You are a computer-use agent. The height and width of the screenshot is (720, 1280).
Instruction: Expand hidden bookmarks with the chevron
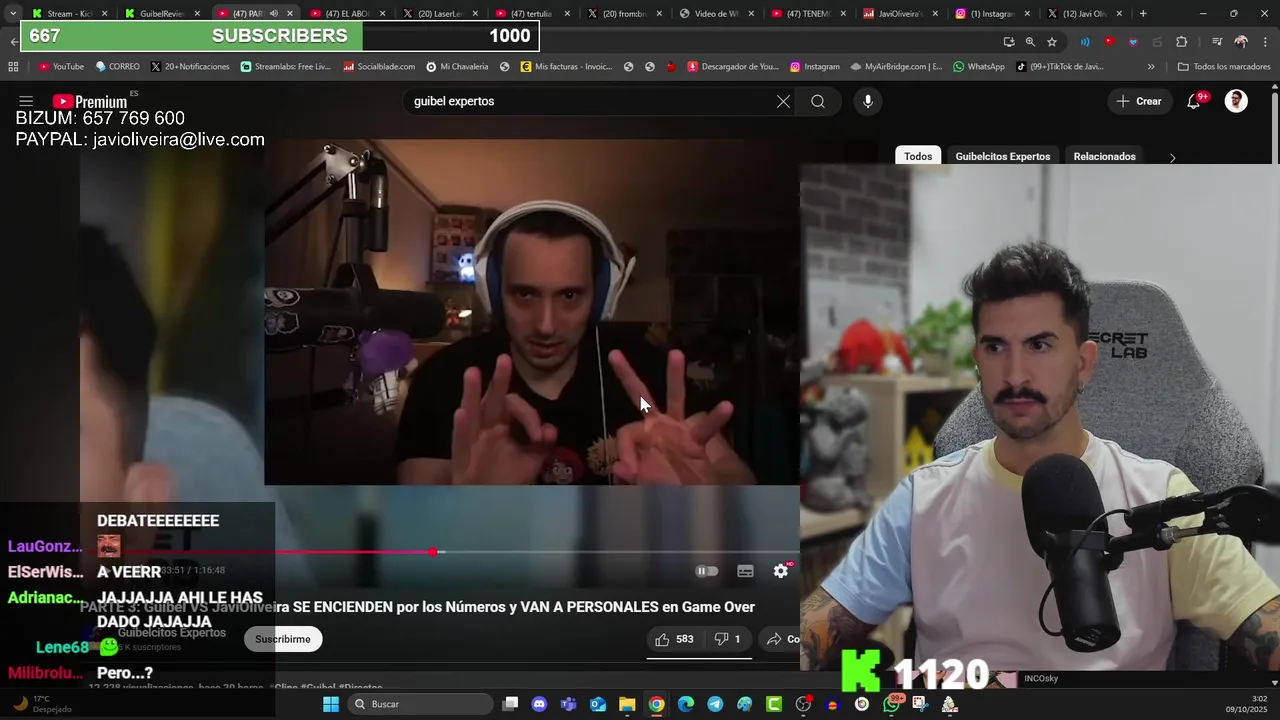1151,67
